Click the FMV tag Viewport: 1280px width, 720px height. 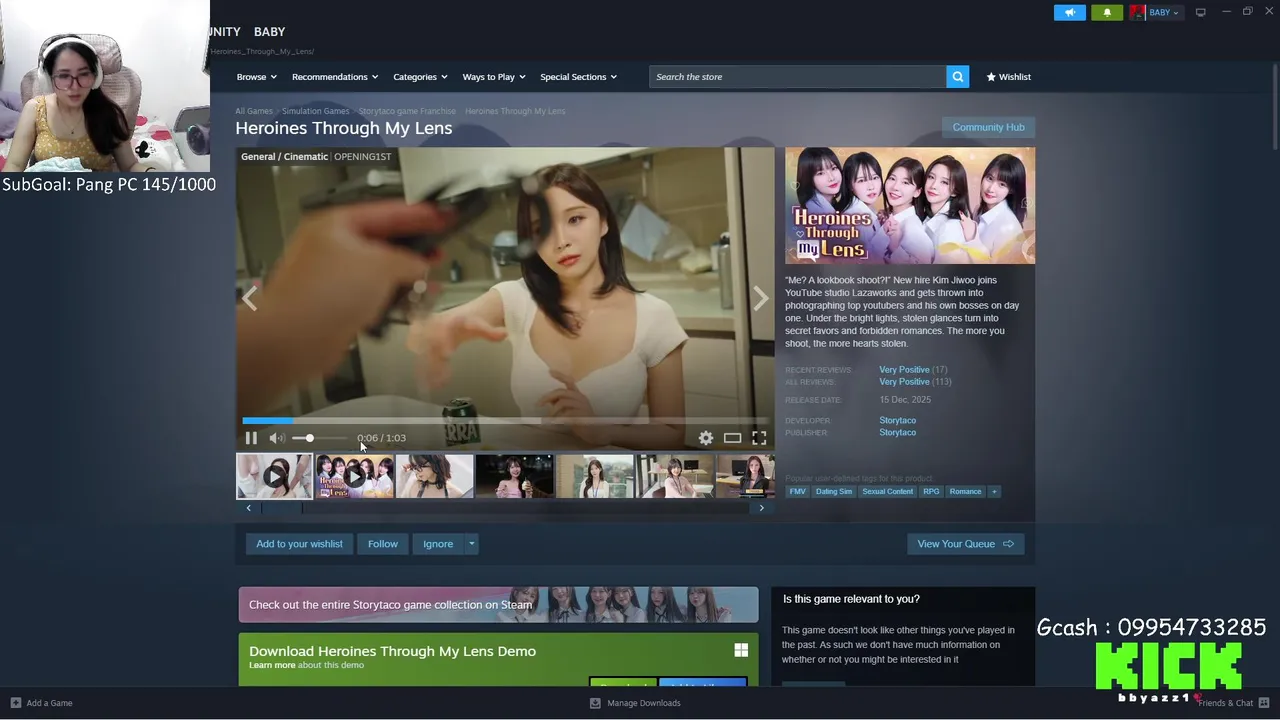click(797, 492)
